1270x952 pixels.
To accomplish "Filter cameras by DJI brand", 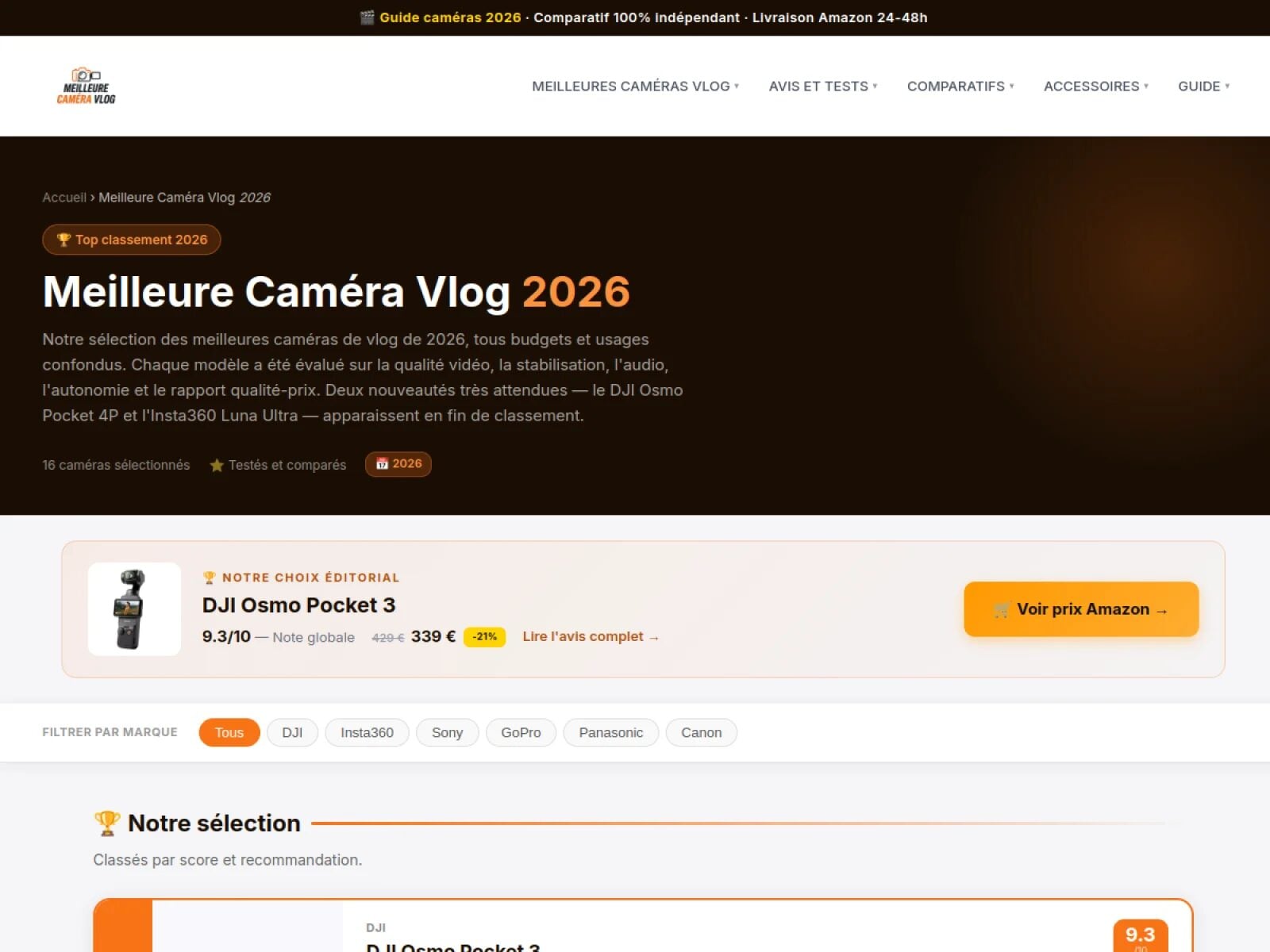I will tap(292, 732).
